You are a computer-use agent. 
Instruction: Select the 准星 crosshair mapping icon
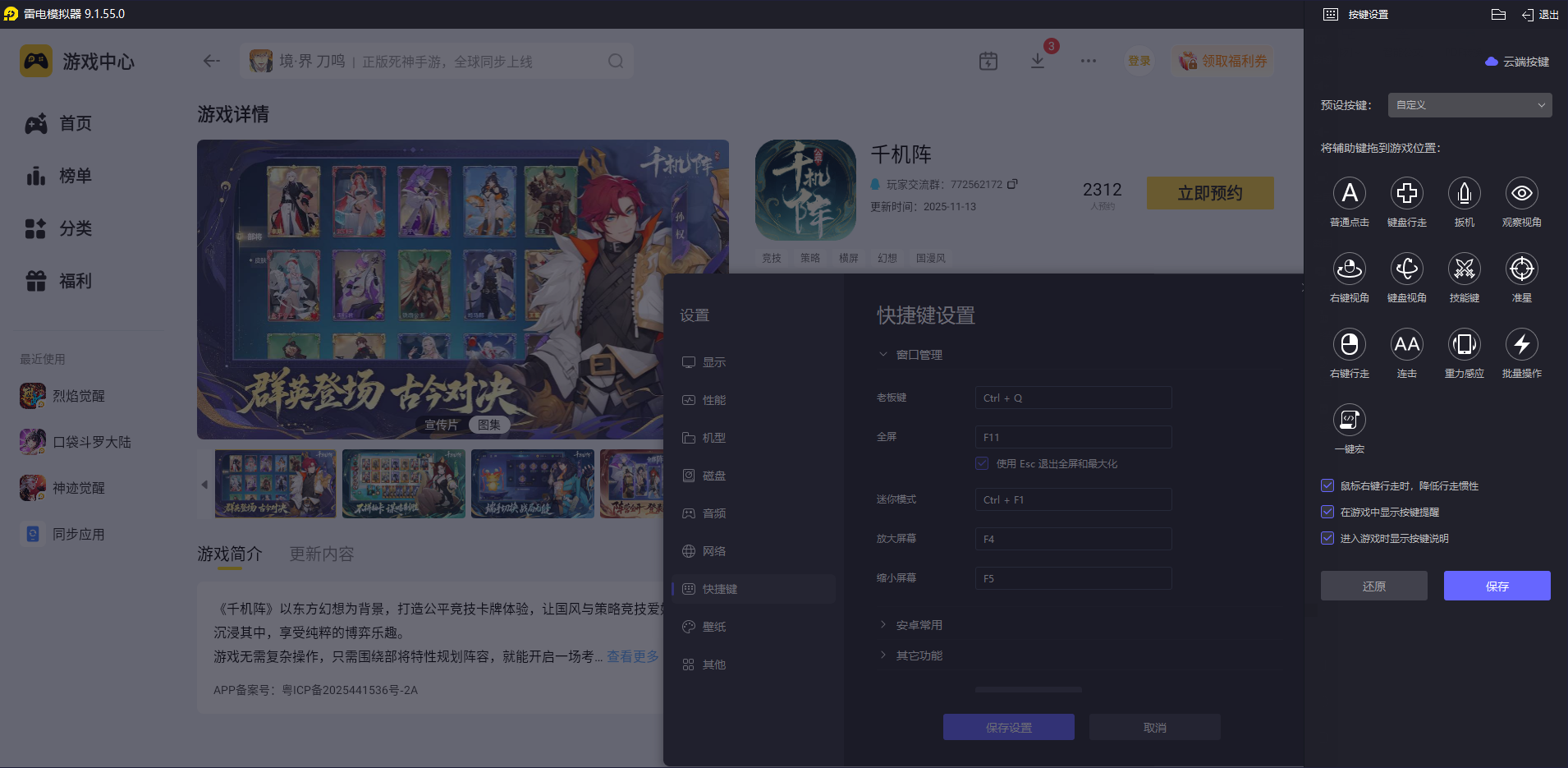[x=1522, y=269]
